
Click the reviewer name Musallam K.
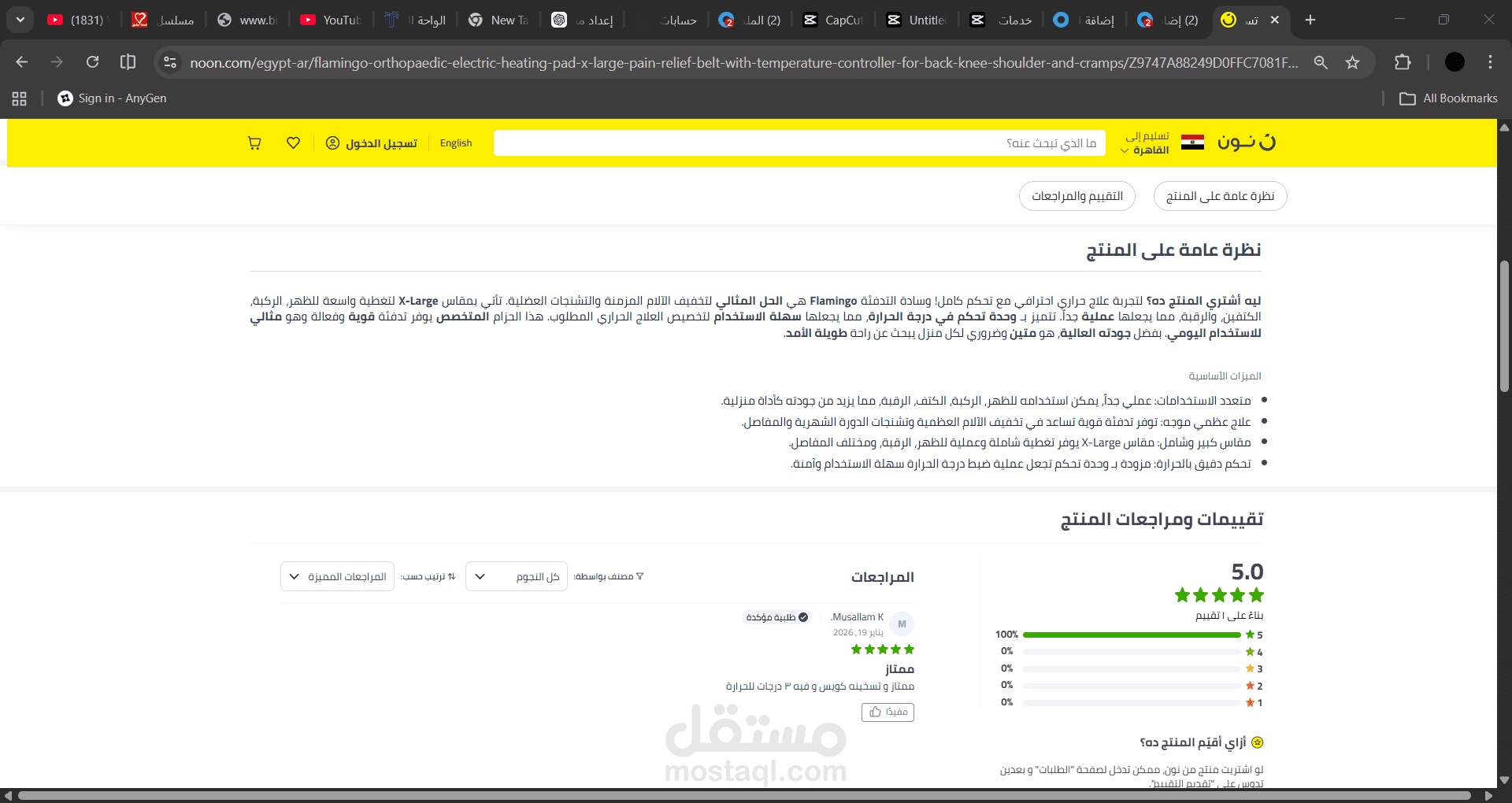click(858, 617)
